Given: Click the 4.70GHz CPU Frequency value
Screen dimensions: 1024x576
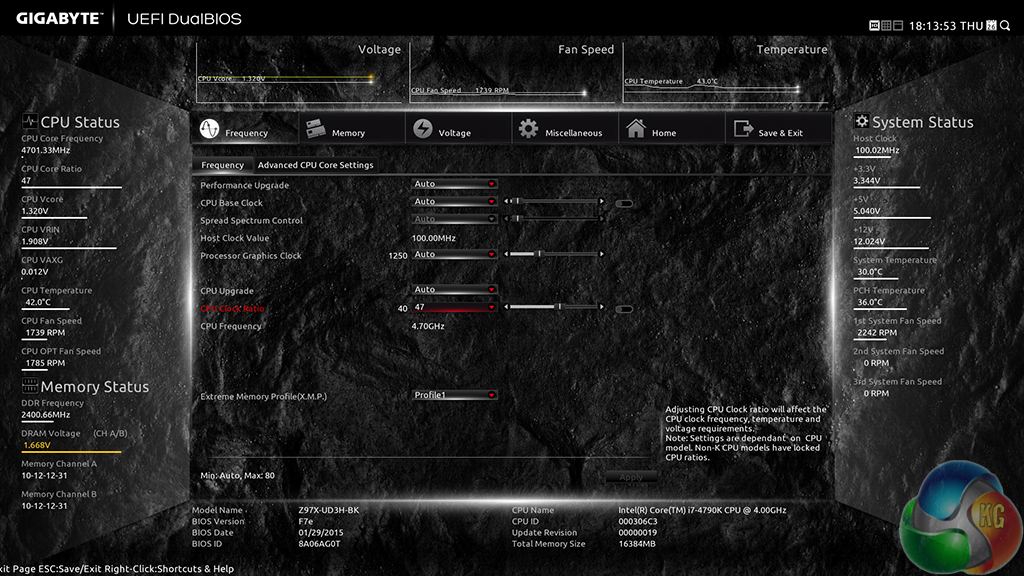Looking at the screenshot, I should click(428, 327).
